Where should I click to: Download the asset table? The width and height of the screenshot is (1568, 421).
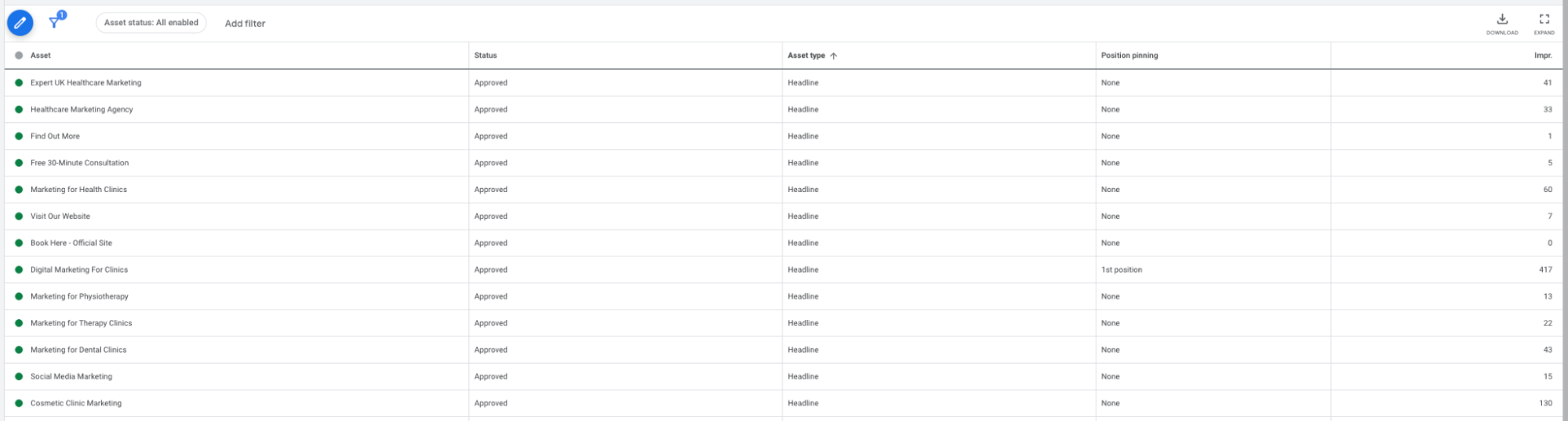1502,24
